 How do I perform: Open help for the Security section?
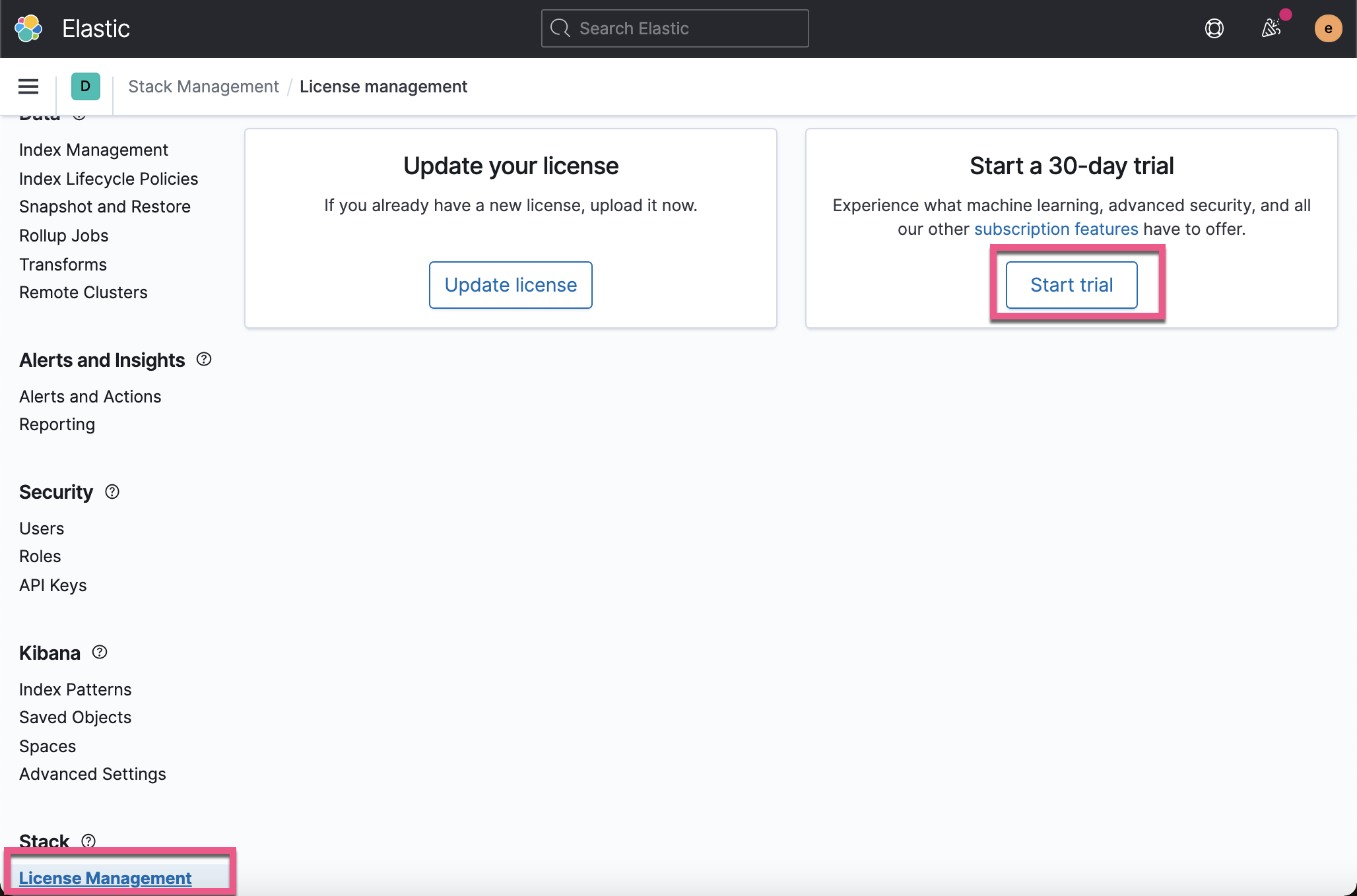(112, 491)
